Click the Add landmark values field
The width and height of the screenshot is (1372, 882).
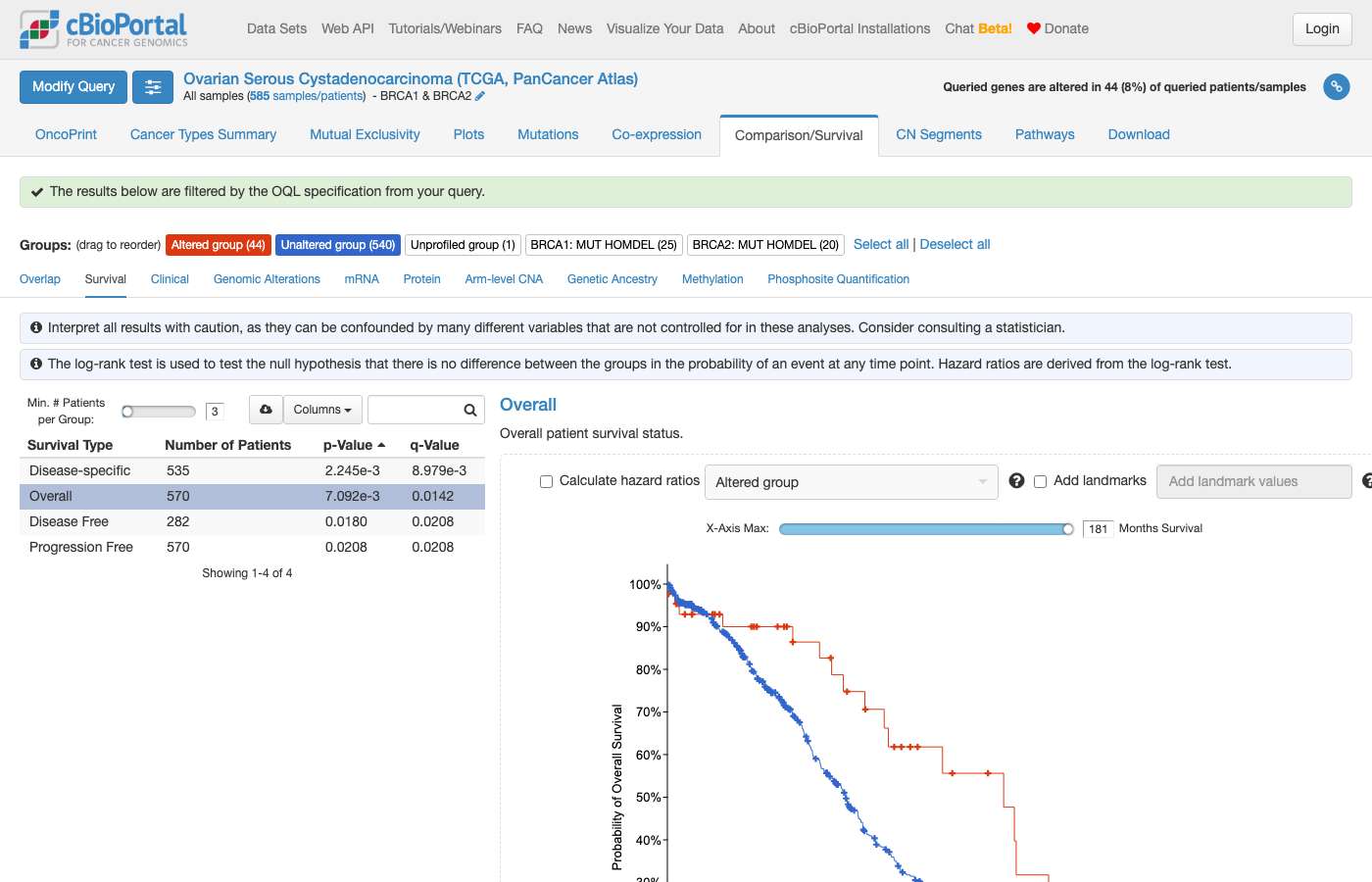coord(1254,481)
